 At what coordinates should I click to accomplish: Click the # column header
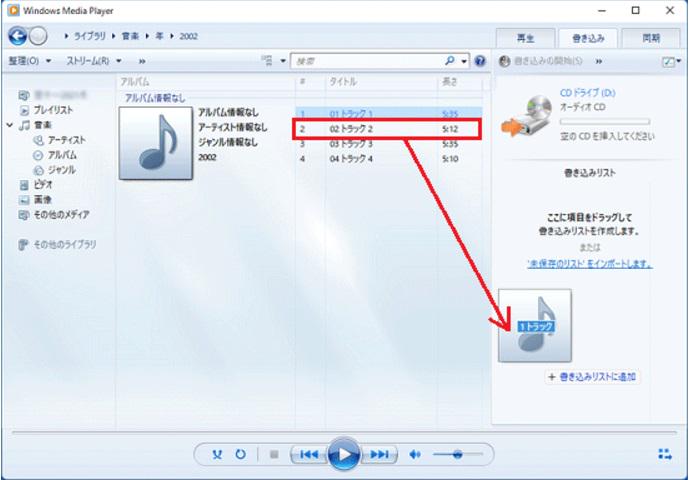tap(302, 82)
